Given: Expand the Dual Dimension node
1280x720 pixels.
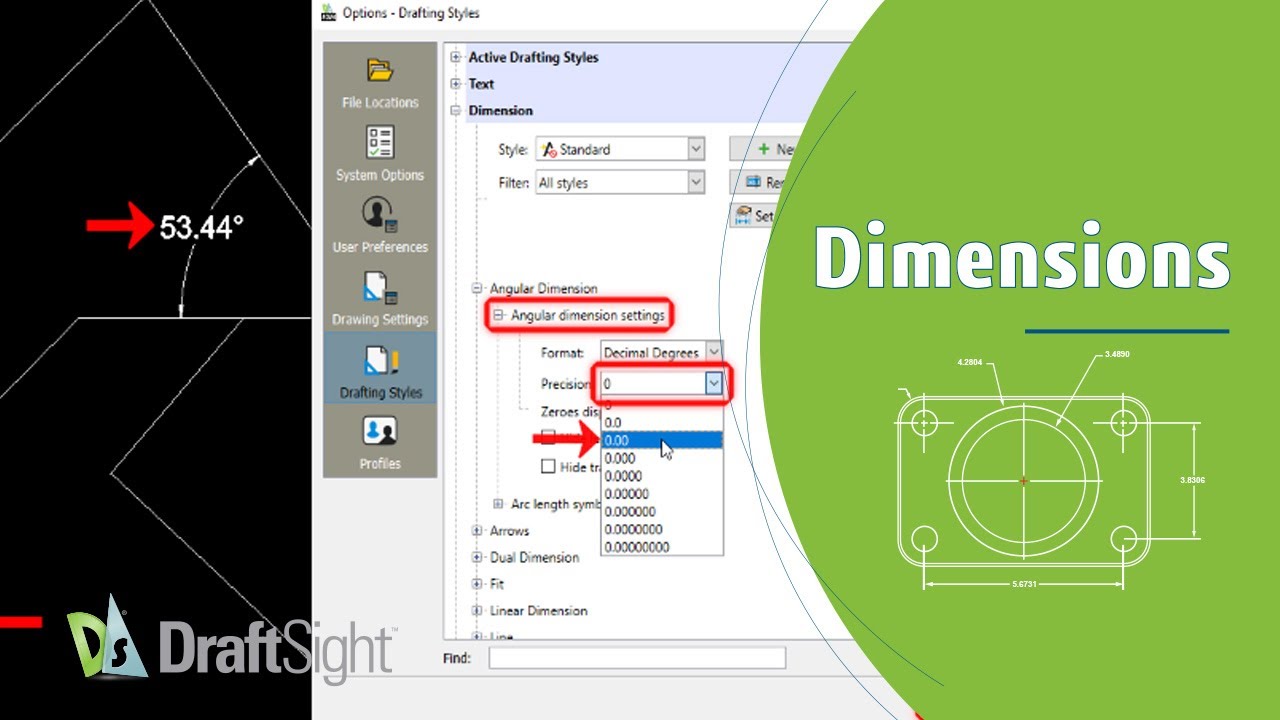Looking at the screenshot, I should point(478,558).
